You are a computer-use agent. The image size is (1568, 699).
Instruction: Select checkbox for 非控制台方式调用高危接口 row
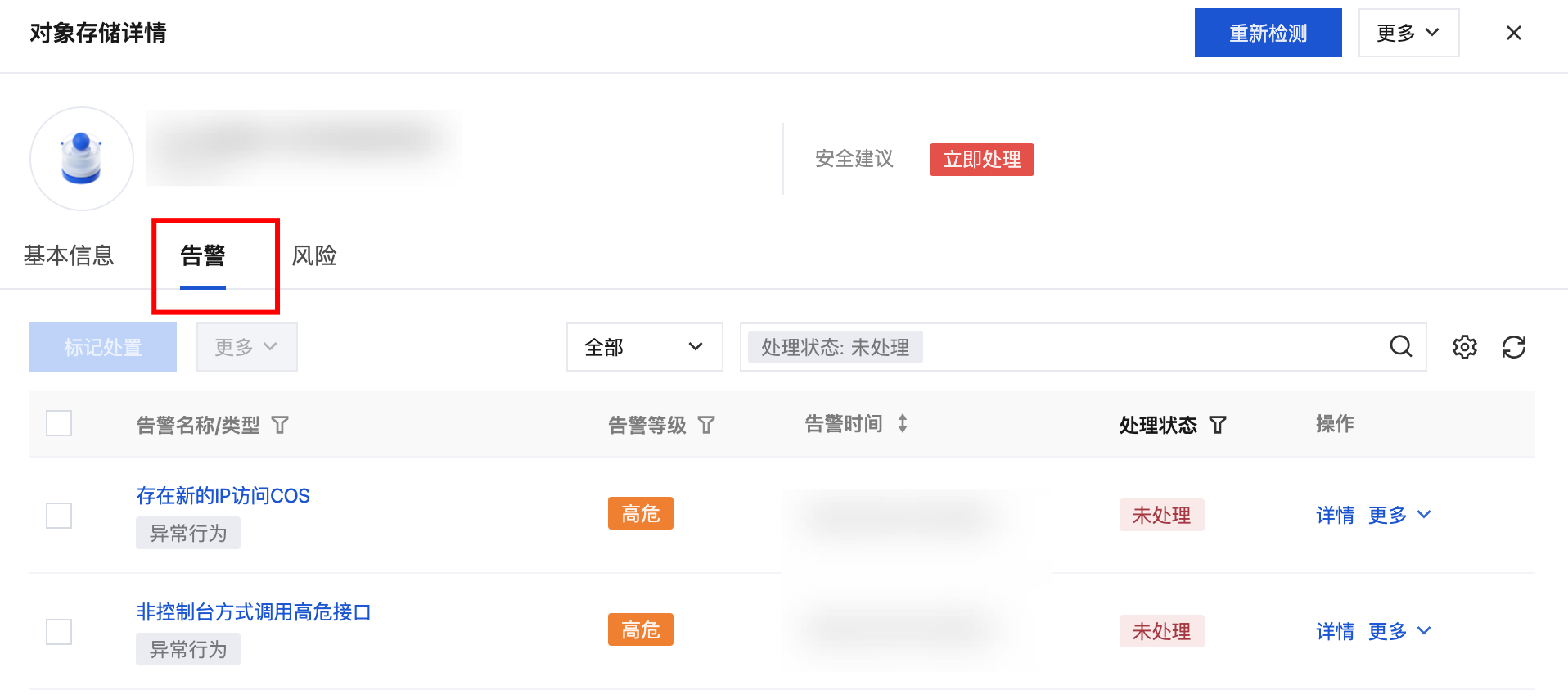(59, 632)
